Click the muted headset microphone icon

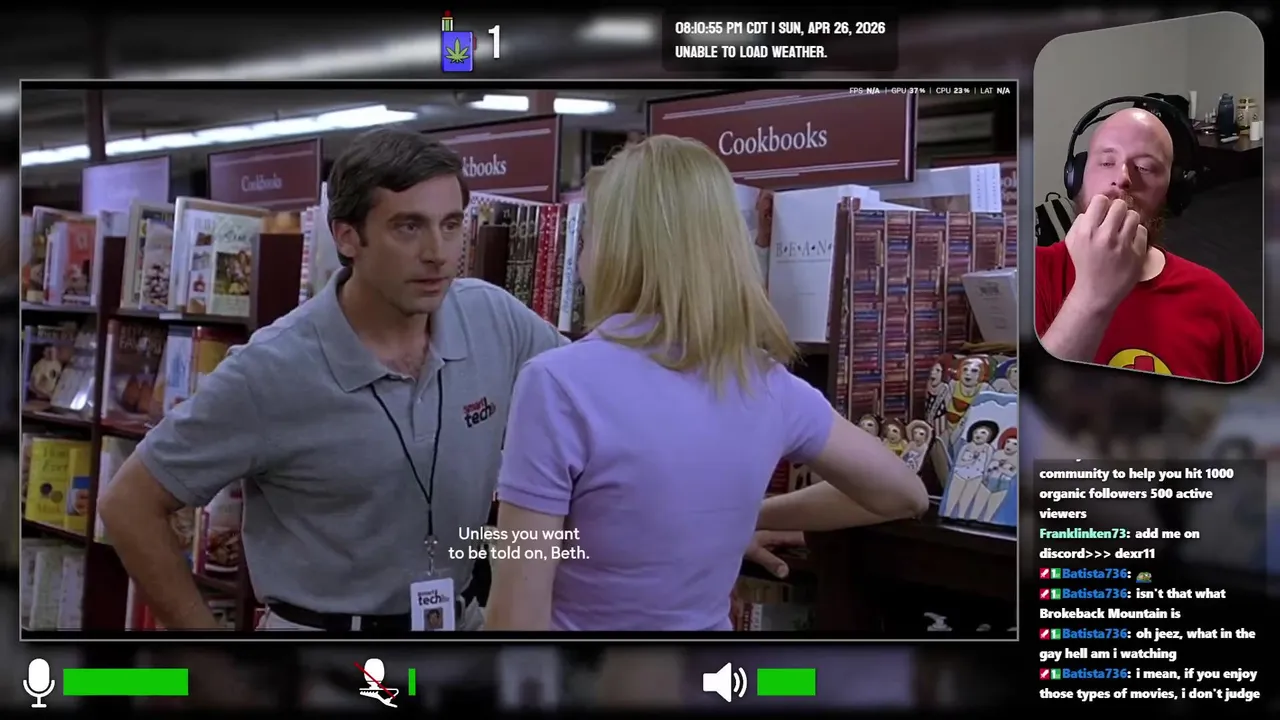[x=378, y=682]
